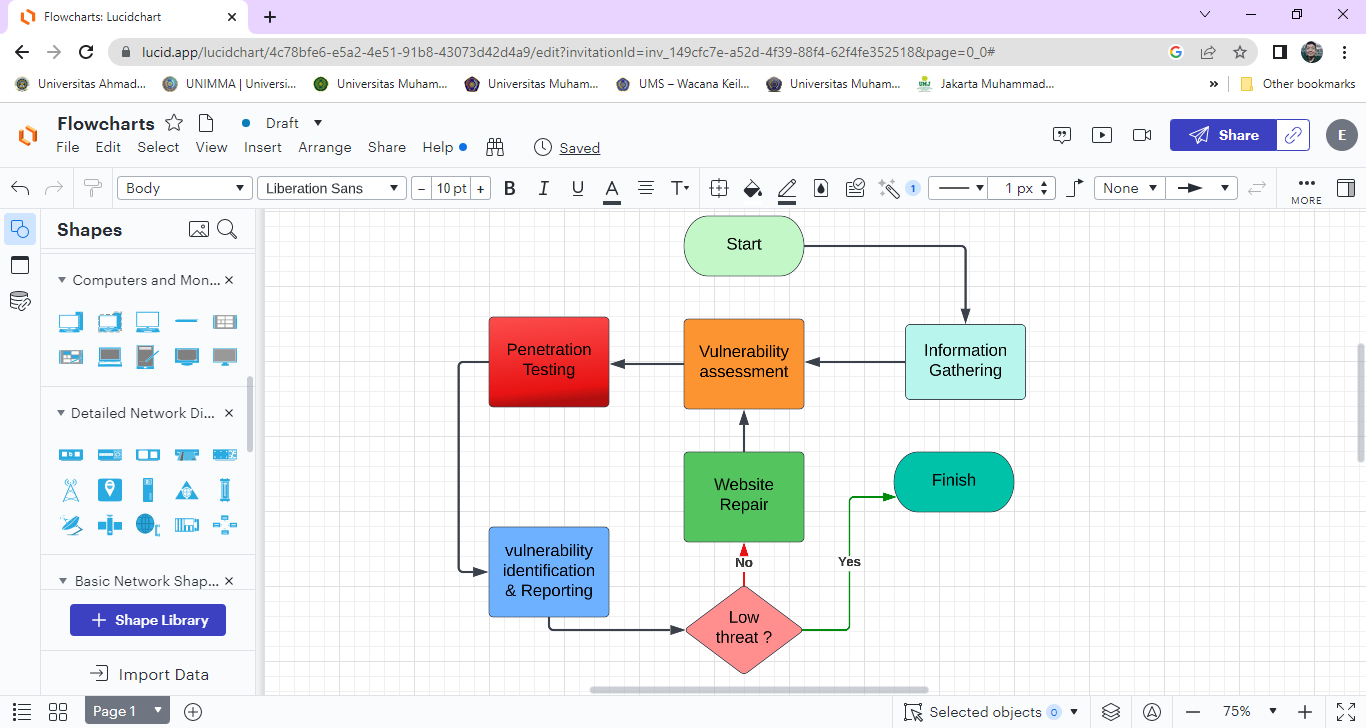This screenshot has height=728, width=1366.
Task: Toggle bold text formatting
Action: (x=510, y=188)
